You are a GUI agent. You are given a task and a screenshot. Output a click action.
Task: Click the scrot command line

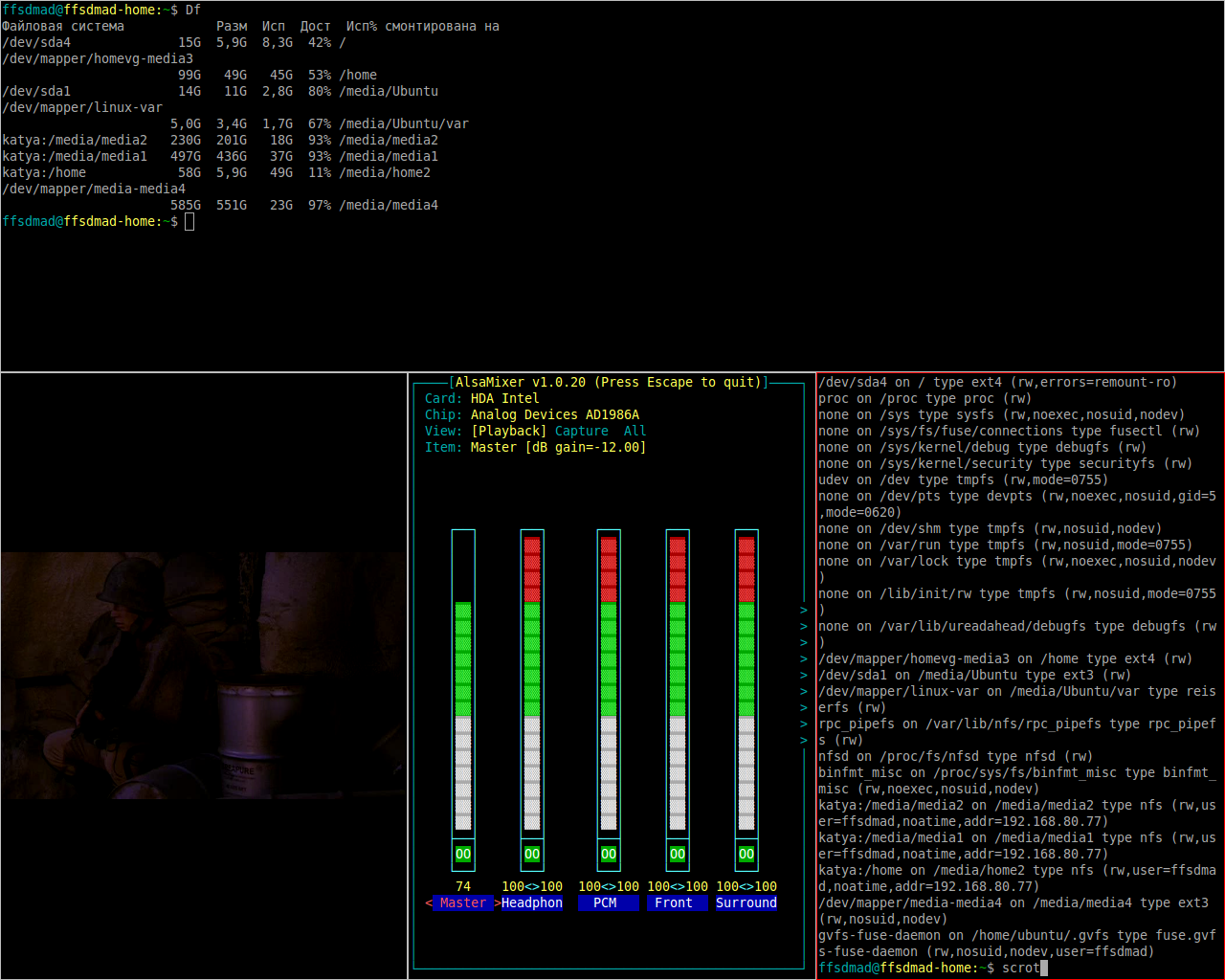(x=1020, y=968)
